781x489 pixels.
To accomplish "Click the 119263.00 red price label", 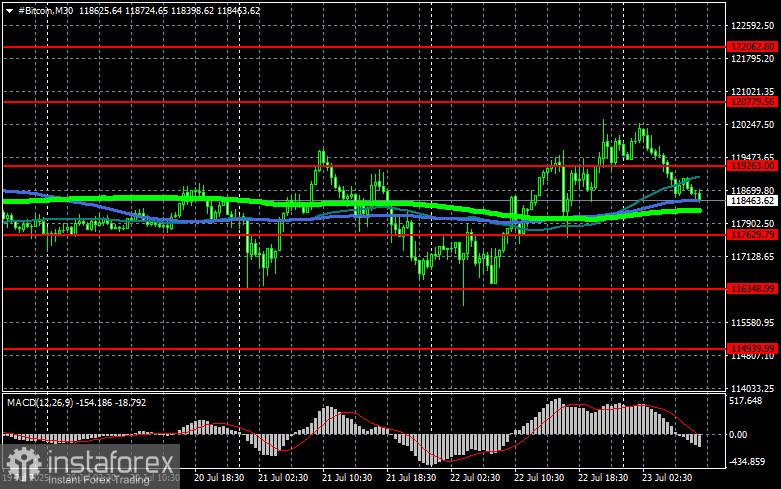I will point(752,166).
